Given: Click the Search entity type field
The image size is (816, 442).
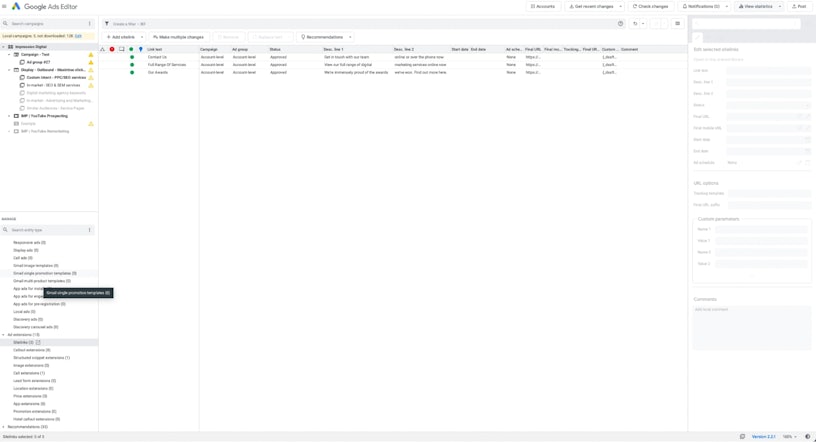Looking at the screenshot, I should click(47, 230).
